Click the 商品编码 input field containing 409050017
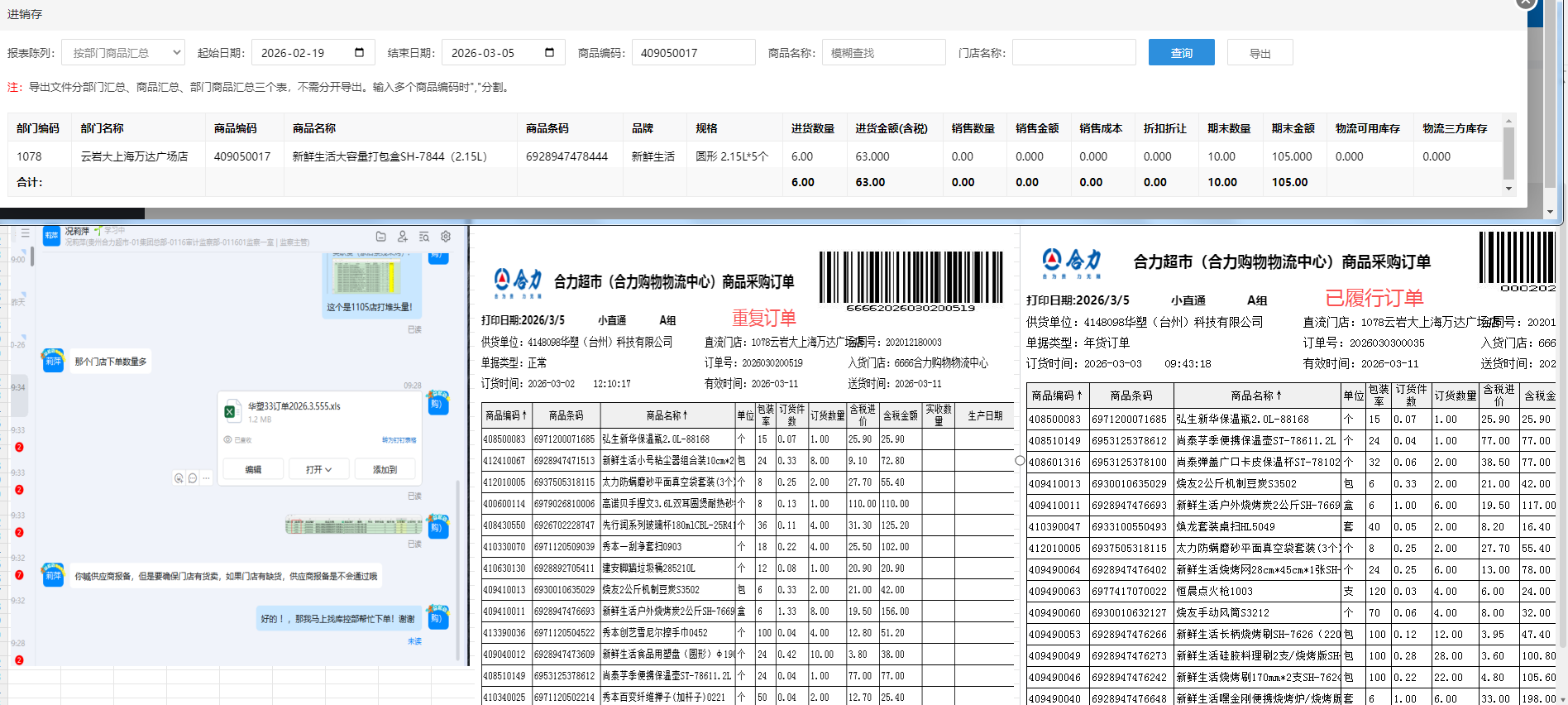 693,53
